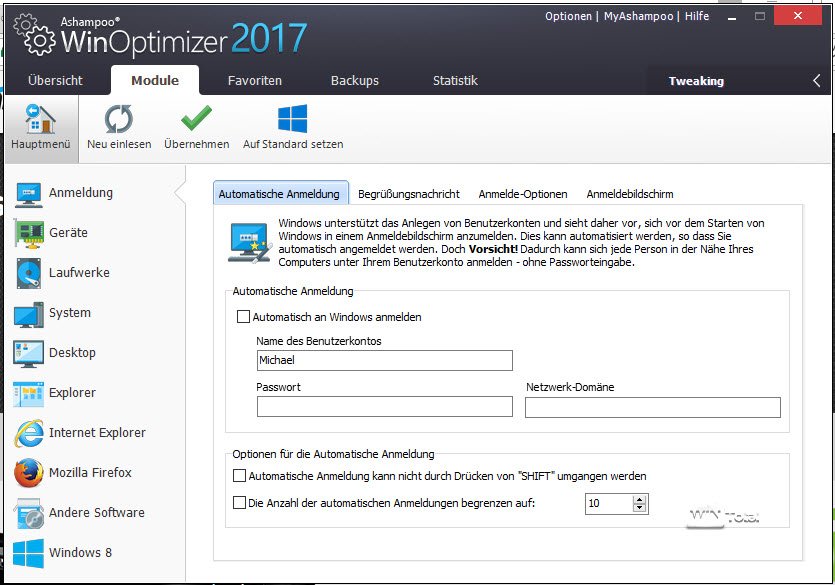Image resolution: width=835 pixels, height=585 pixels.
Task: Click the Neu einlesen refresh icon
Action: [119, 119]
